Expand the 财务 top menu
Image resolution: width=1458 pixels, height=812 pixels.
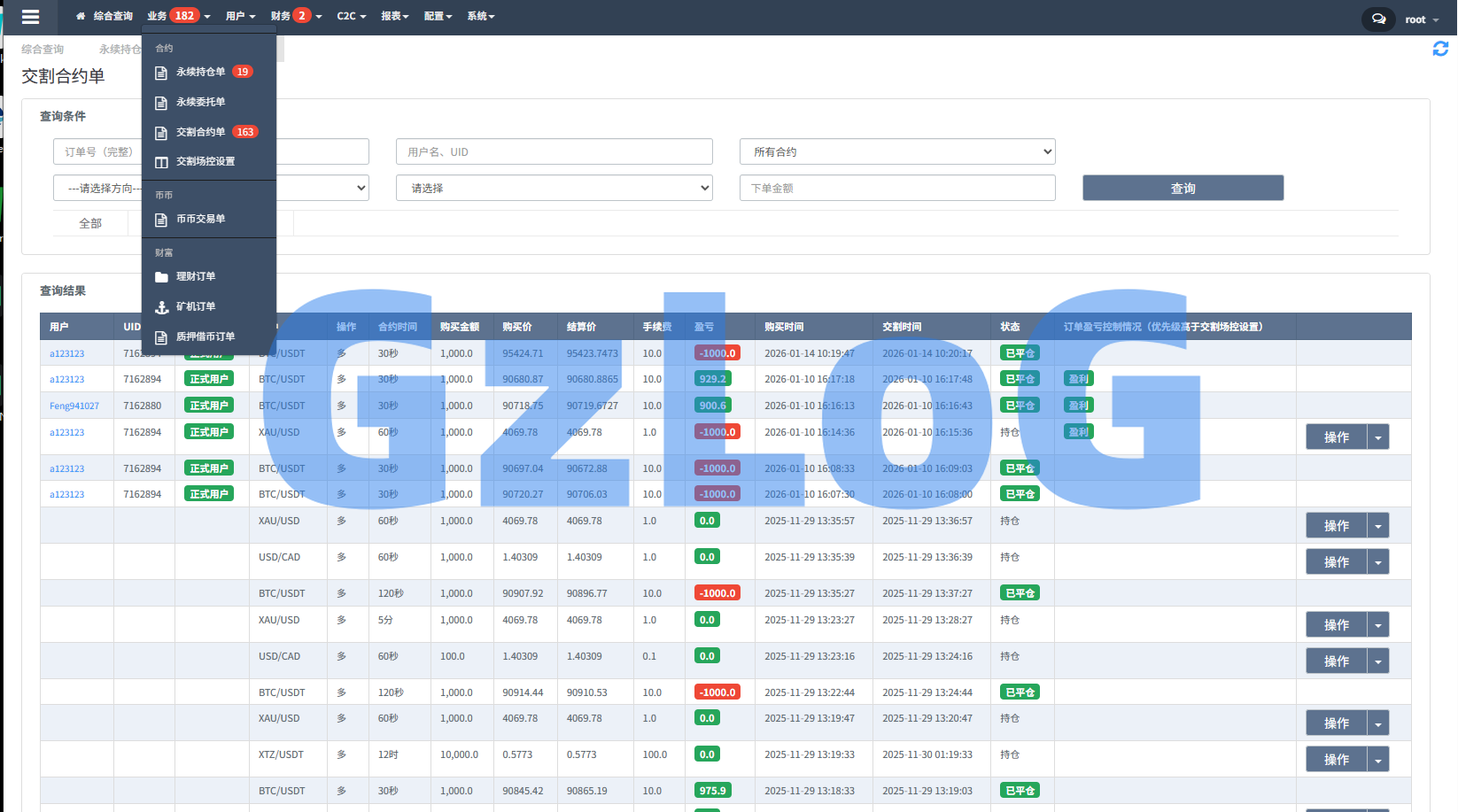(x=296, y=16)
